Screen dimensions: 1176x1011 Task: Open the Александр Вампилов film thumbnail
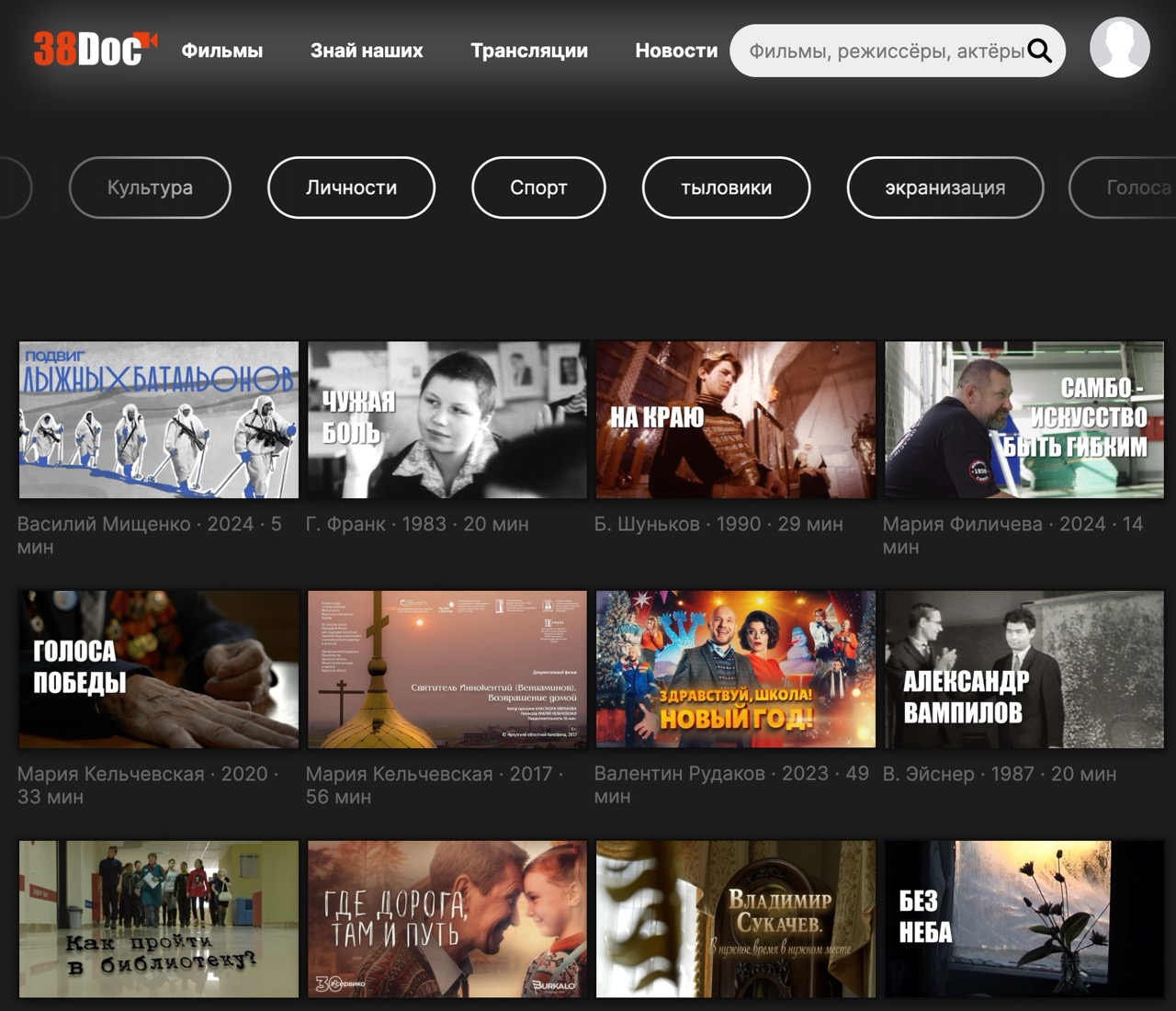pos(1024,669)
